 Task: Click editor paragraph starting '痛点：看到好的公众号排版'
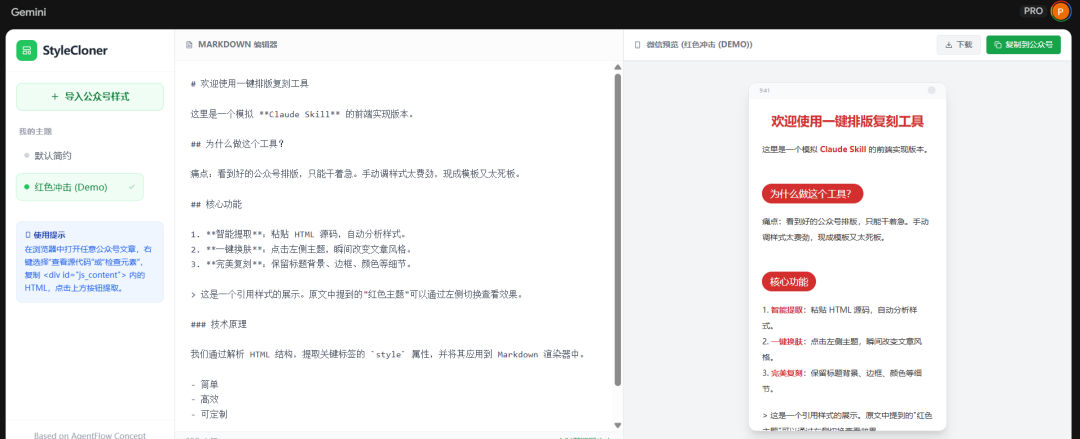tap(355, 174)
